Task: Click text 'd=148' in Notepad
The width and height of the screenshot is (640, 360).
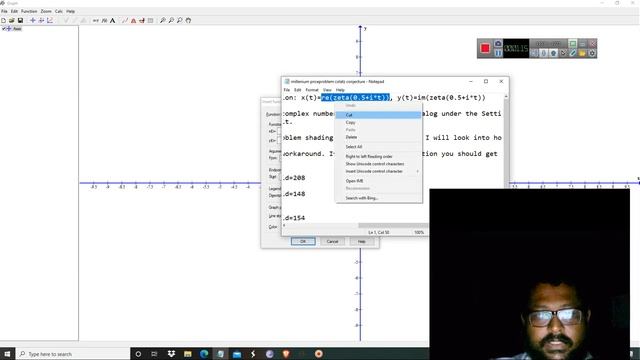Action: point(295,194)
